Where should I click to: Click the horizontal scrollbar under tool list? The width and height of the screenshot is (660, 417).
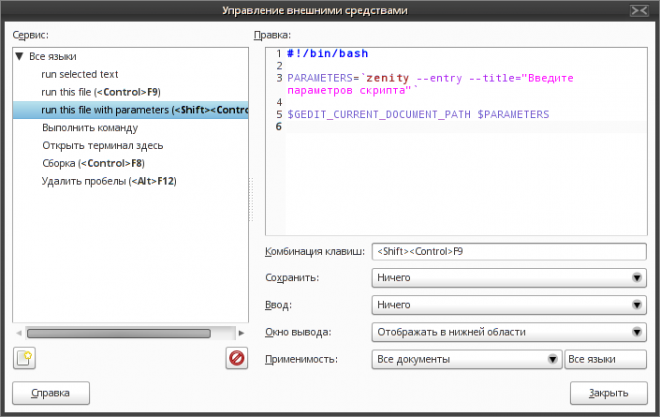118,332
